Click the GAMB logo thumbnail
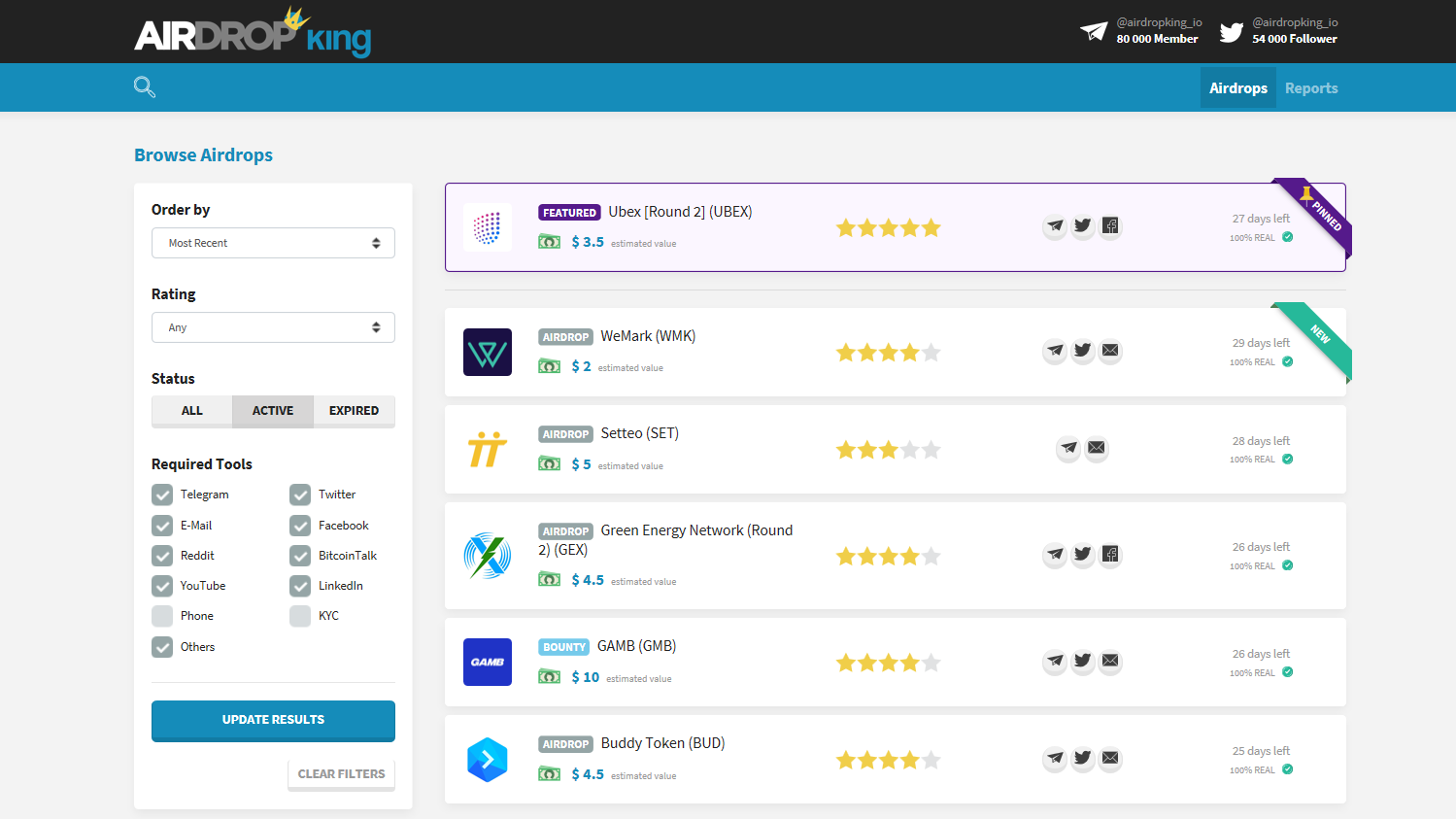 (x=488, y=662)
